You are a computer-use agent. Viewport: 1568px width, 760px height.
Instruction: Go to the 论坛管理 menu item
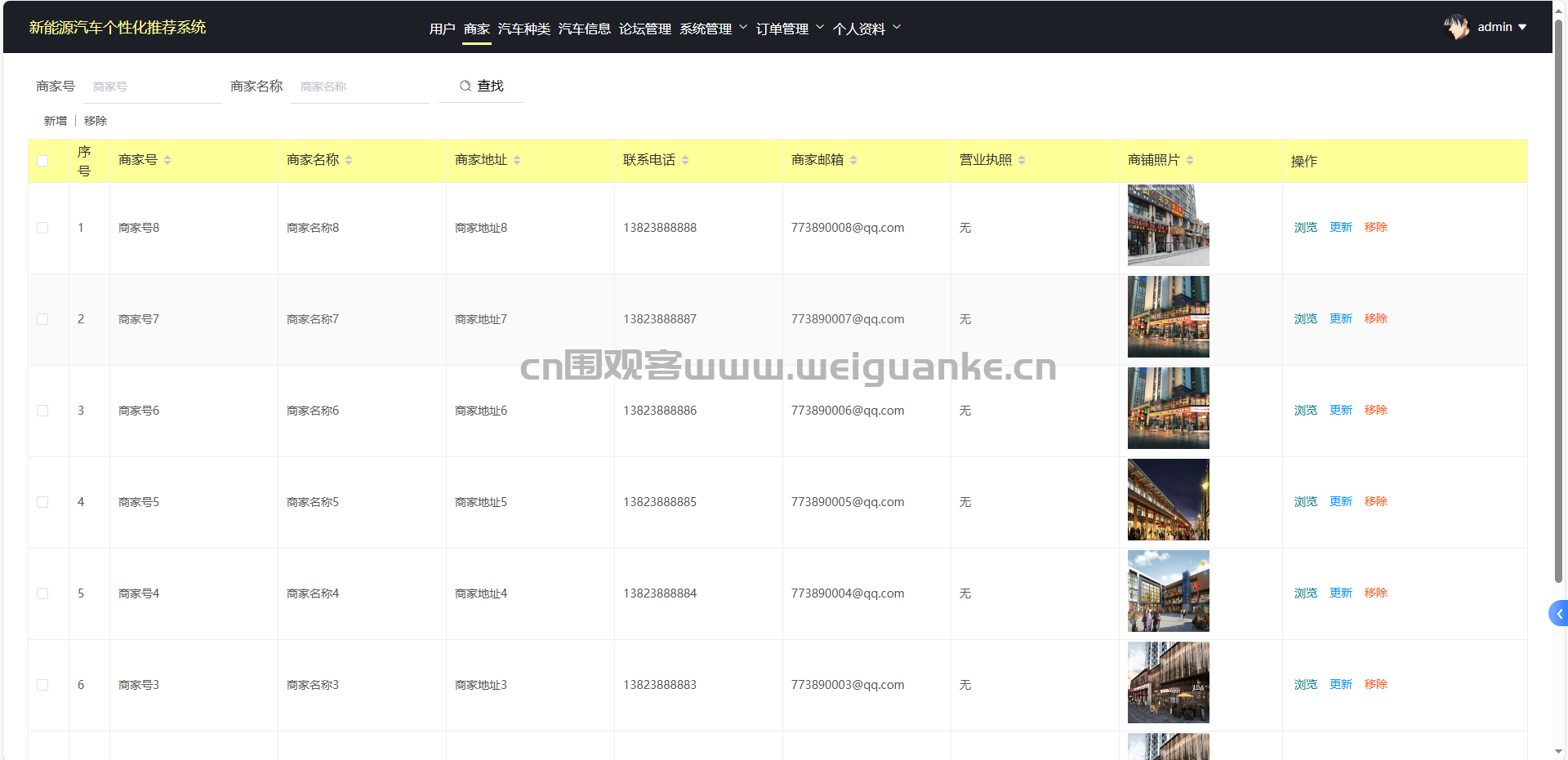point(644,29)
